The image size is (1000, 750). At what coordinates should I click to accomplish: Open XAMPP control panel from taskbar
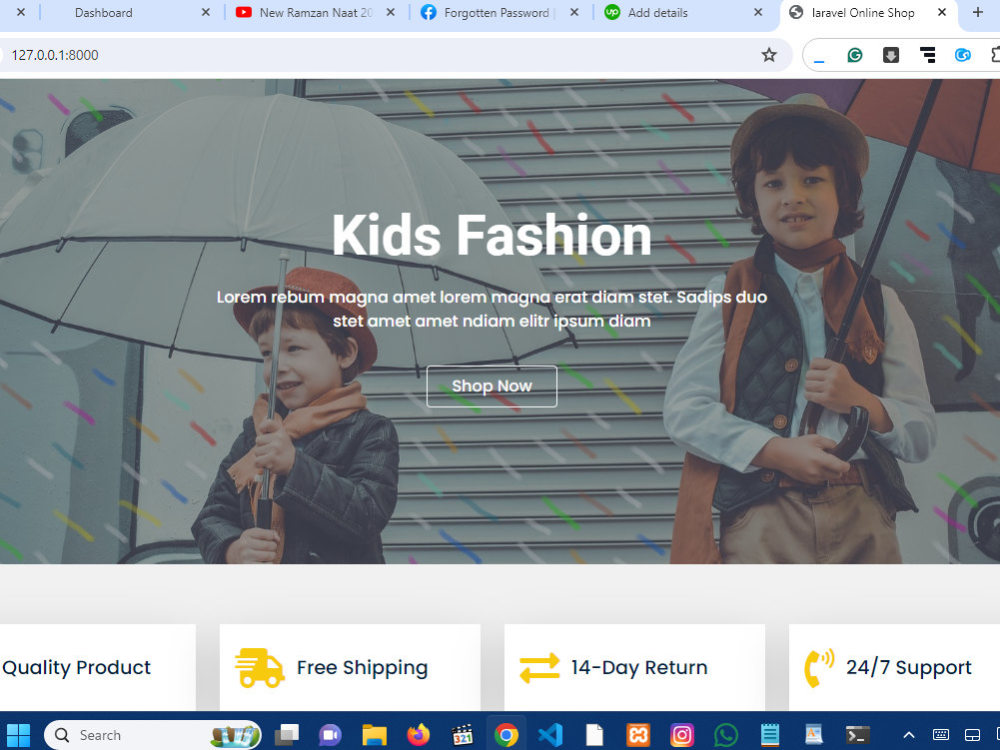[x=638, y=735]
